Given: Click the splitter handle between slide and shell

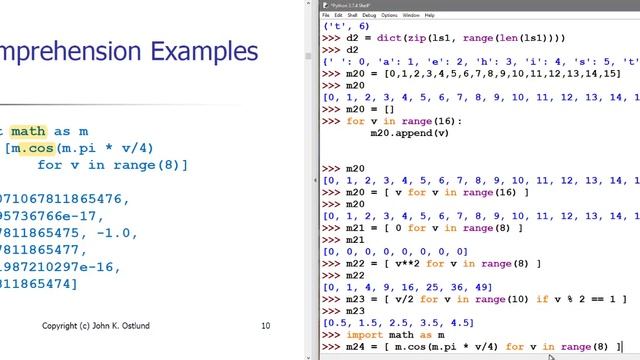Looking at the screenshot, I should (315, 180).
